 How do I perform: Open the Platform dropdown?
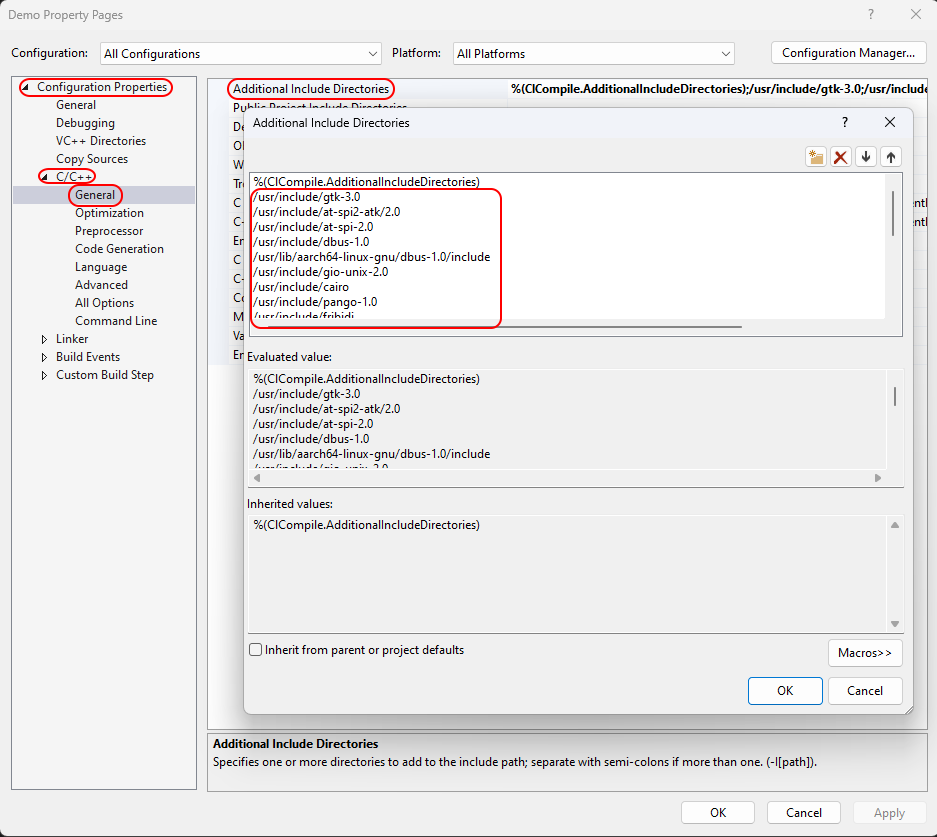click(593, 53)
